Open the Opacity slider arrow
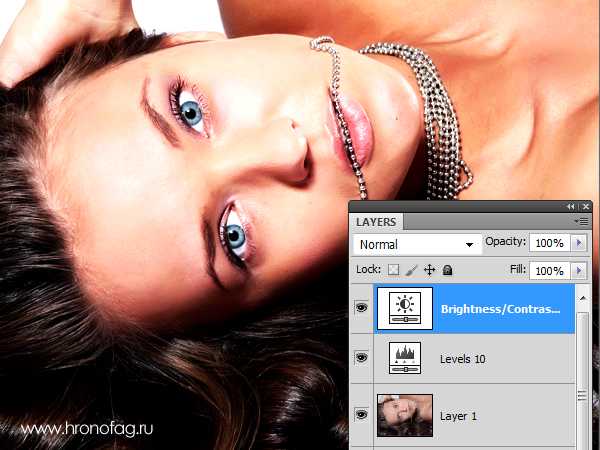The image size is (600, 450). [579, 243]
